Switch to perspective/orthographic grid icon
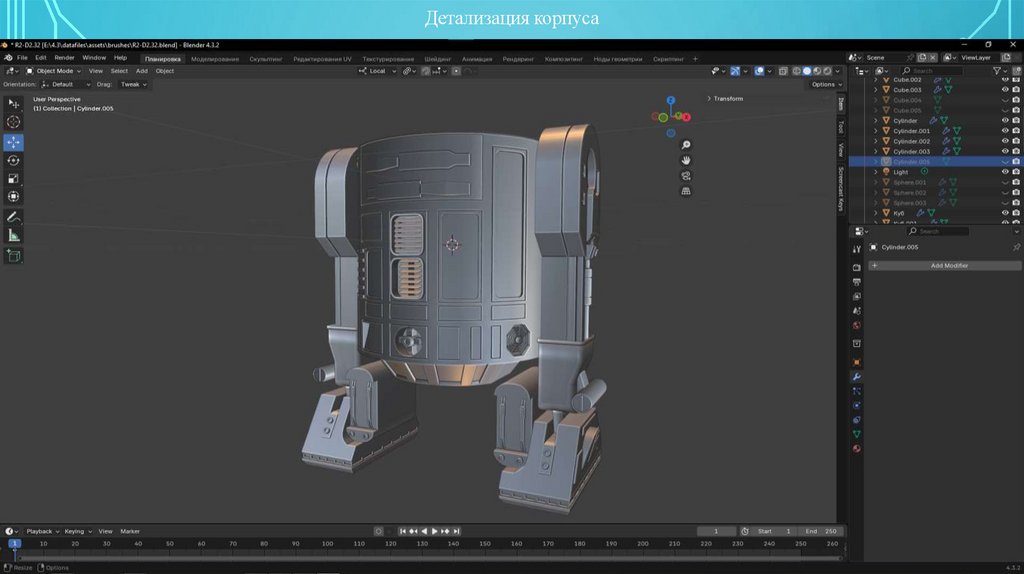Image resolution: width=1024 pixels, height=574 pixels. (x=686, y=190)
